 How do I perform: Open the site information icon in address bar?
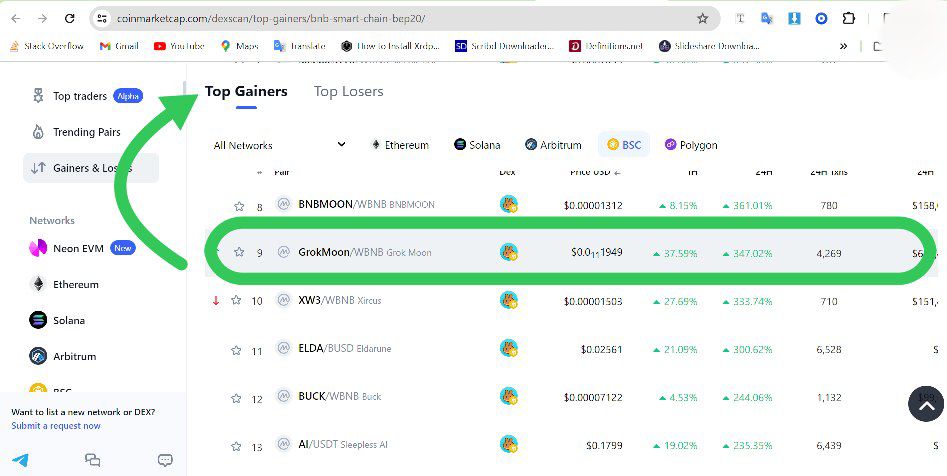click(102, 19)
